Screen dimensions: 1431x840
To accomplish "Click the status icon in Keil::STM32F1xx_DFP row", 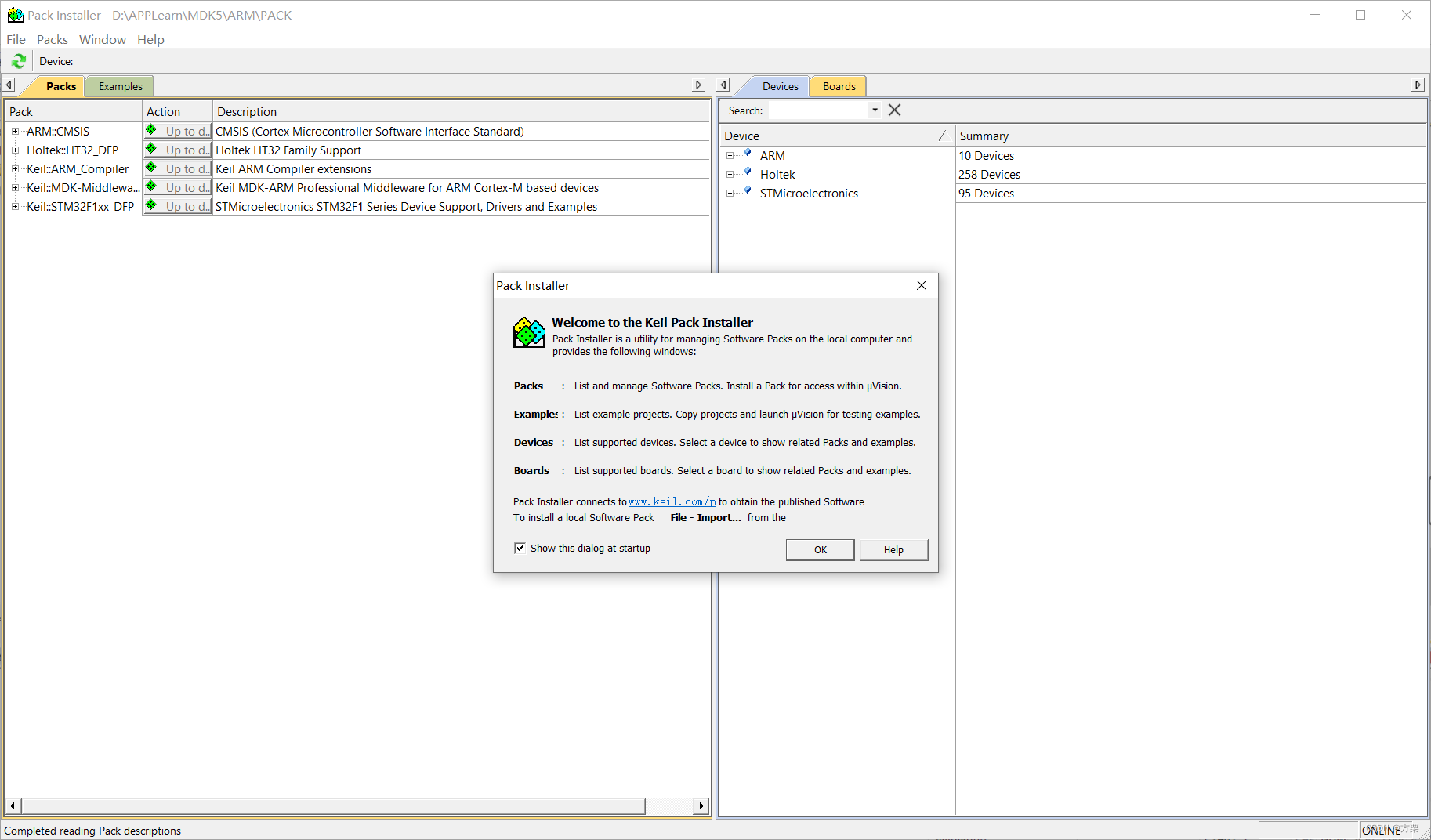I will click(151, 205).
